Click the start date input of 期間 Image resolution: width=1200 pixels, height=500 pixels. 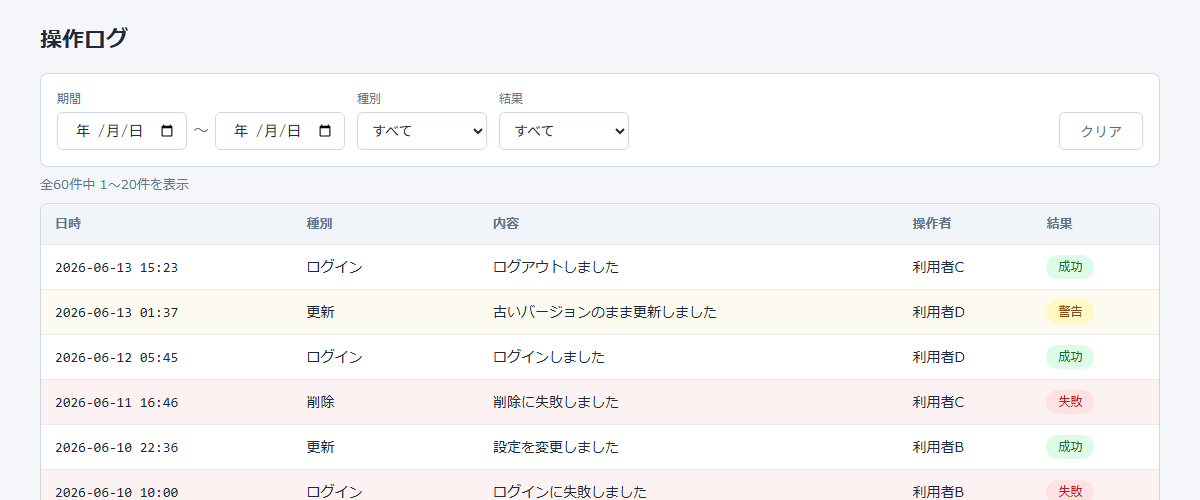(x=122, y=131)
